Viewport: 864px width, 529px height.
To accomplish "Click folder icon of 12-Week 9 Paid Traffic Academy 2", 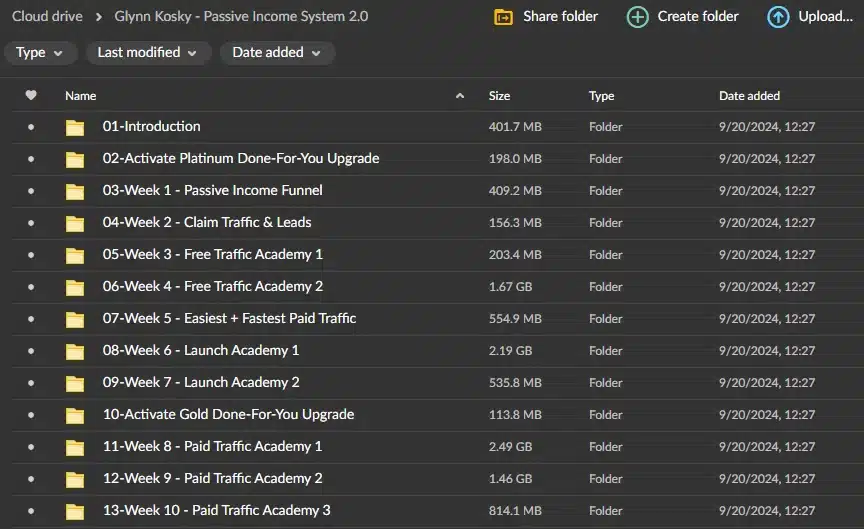I will coord(75,479).
